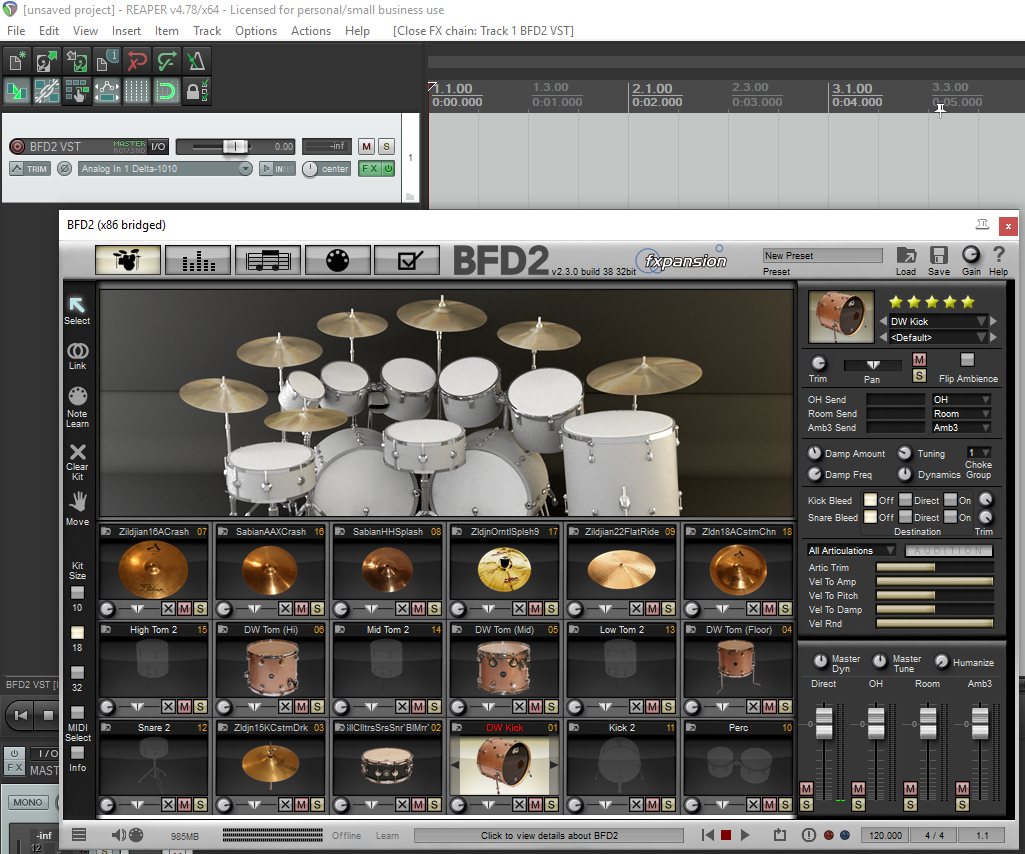
Task: Mute the BFD2 VST track in REAPER
Action: tap(367, 146)
